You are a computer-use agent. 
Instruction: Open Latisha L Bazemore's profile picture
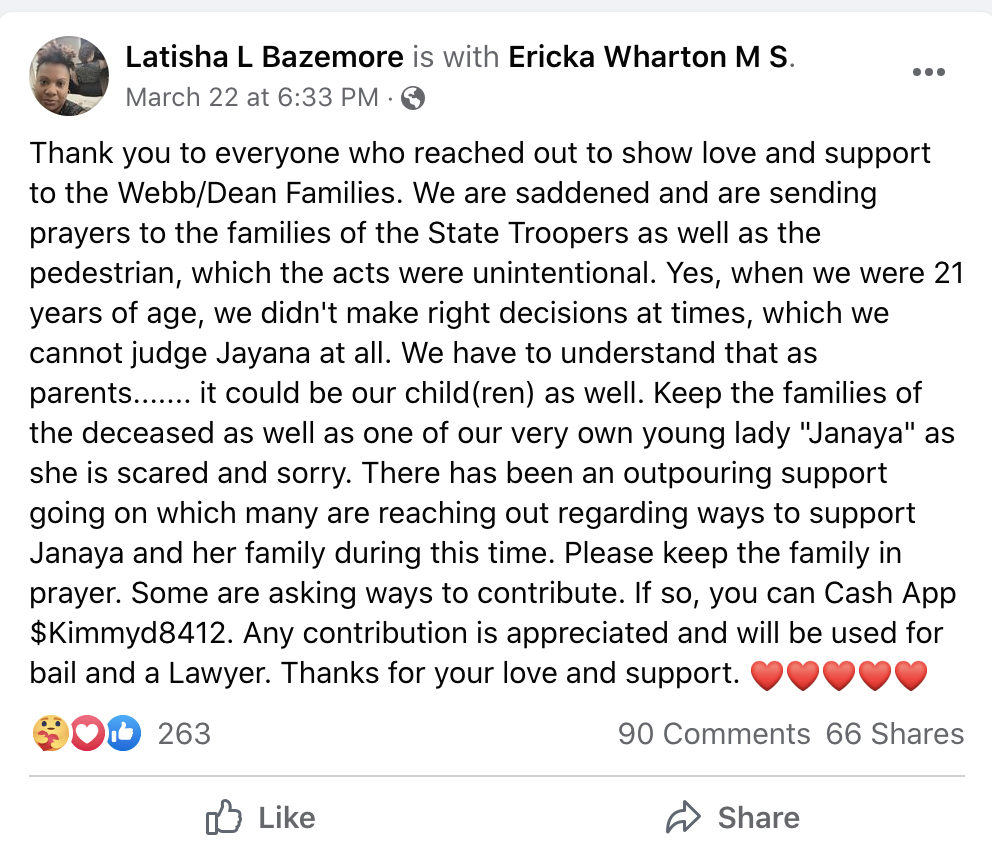(x=69, y=75)
